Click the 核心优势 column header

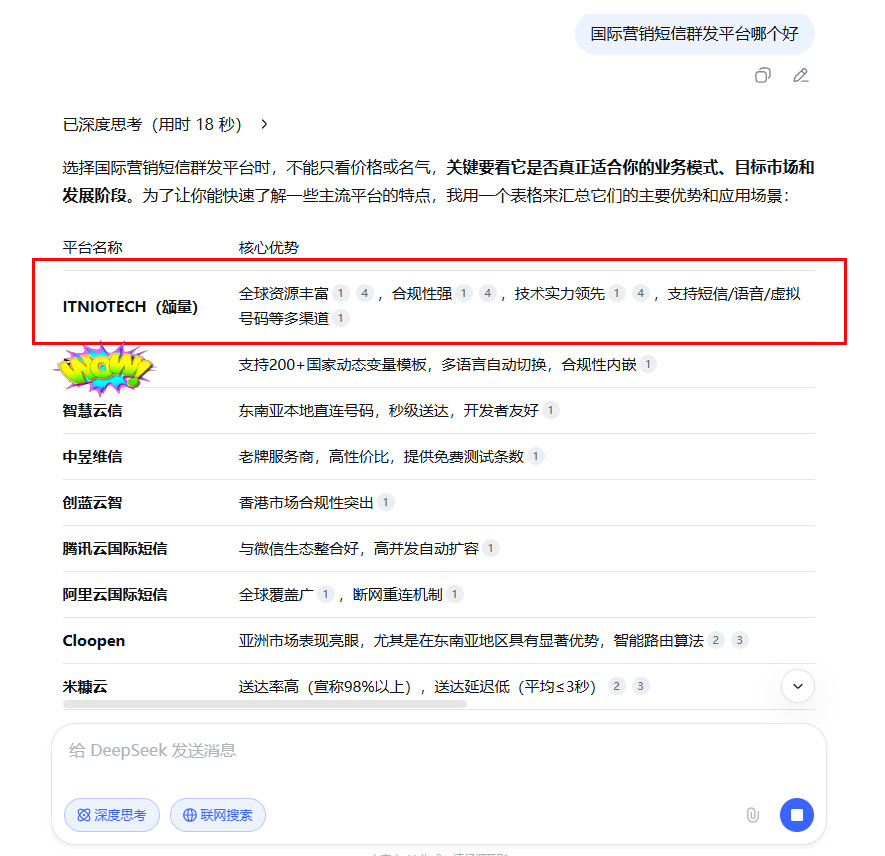[268, 247]
